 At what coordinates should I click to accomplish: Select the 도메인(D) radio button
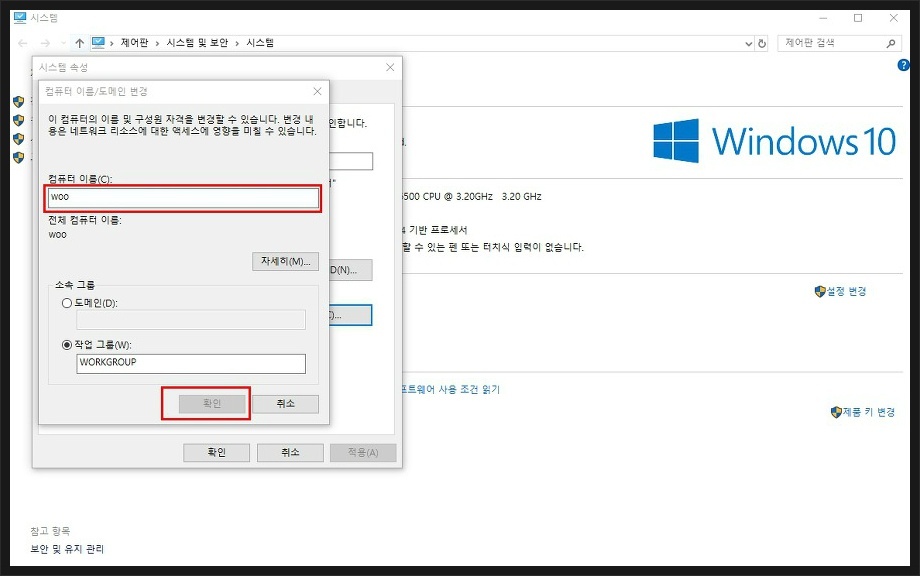coord(67,303)
